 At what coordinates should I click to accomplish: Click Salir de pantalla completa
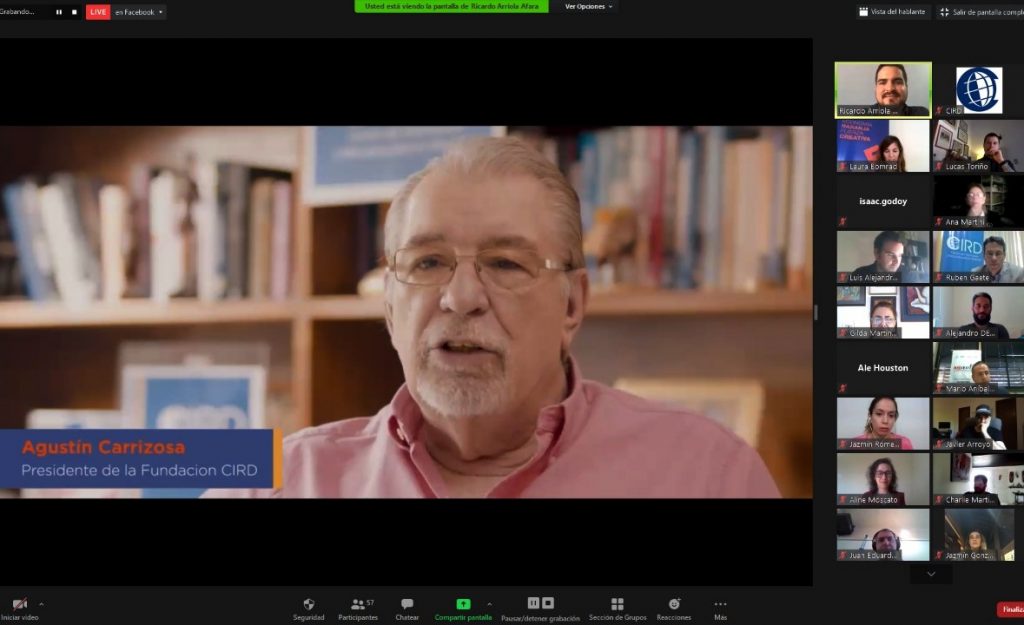click(982, 12)
